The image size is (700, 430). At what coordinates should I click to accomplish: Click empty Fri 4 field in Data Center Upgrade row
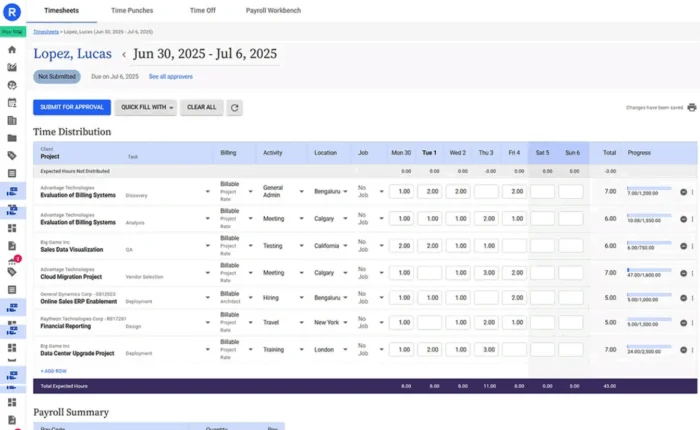(514, 350)
